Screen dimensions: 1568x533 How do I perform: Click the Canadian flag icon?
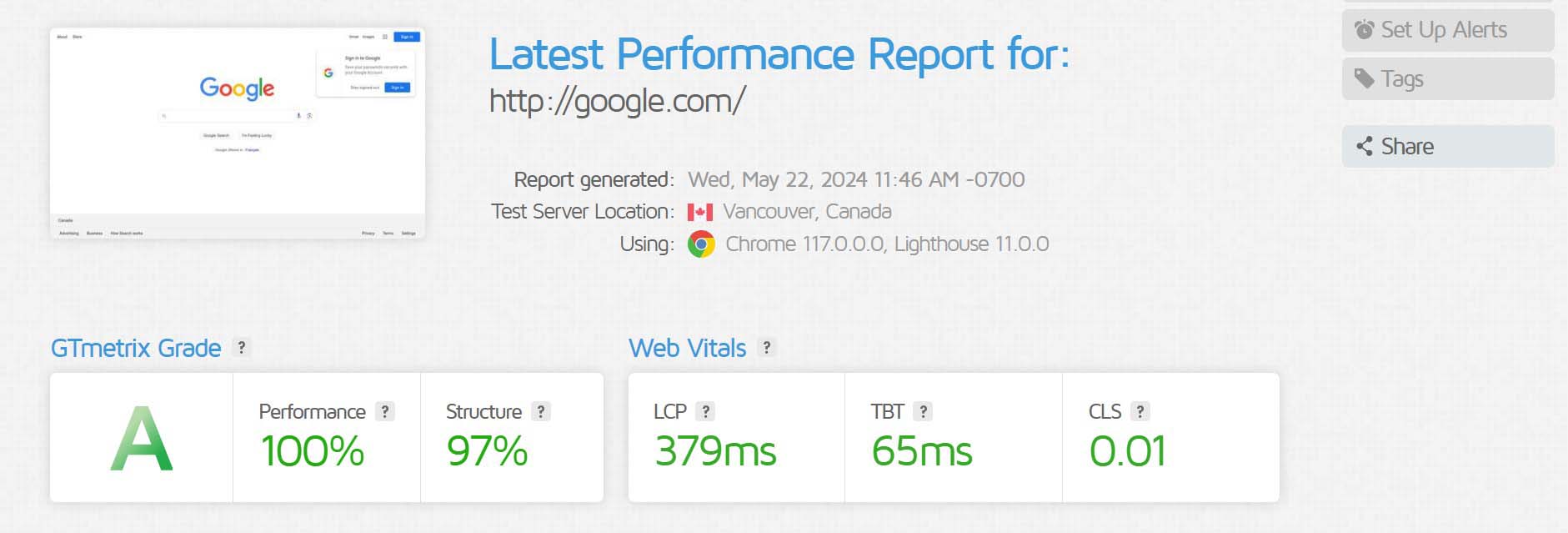pyautogui.click(x=700, y=212)
